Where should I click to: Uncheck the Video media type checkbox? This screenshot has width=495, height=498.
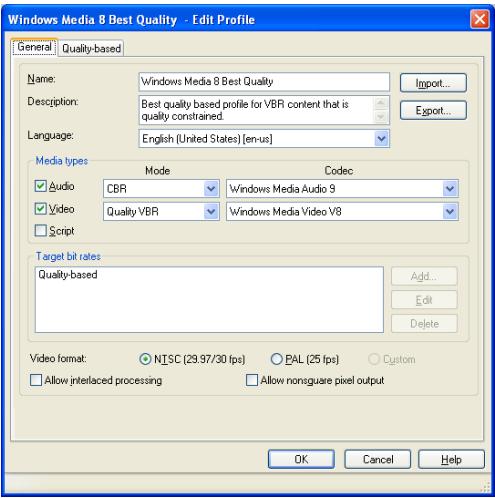tap(41, 209)
